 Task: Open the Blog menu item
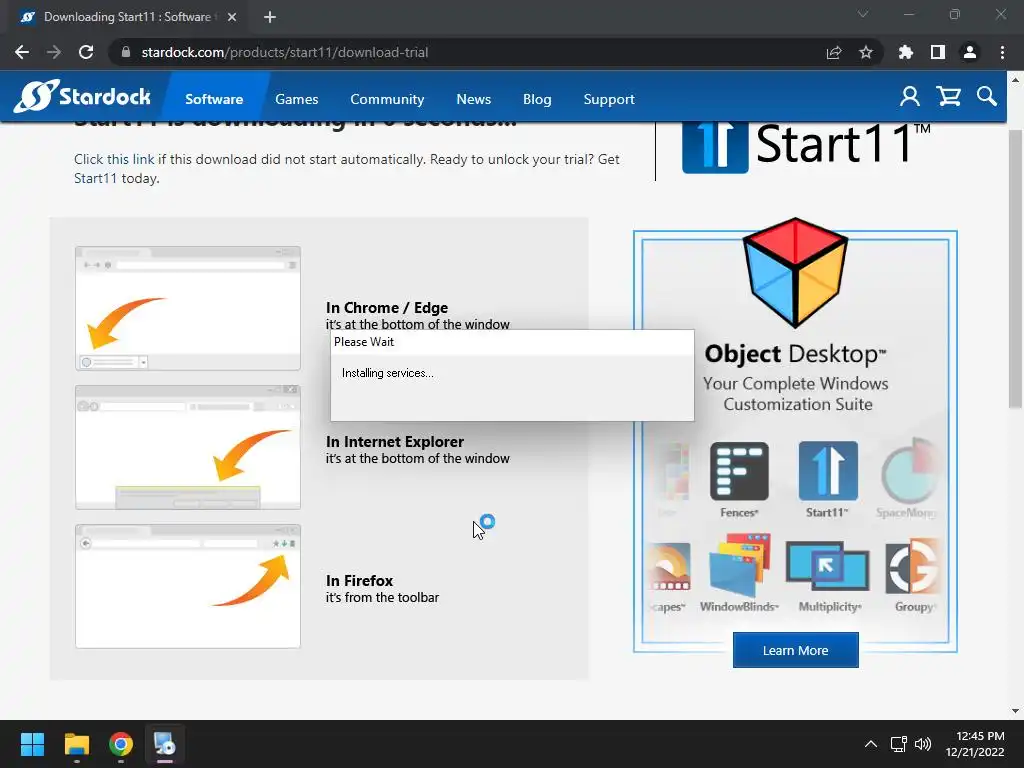[x=537, y=99]
